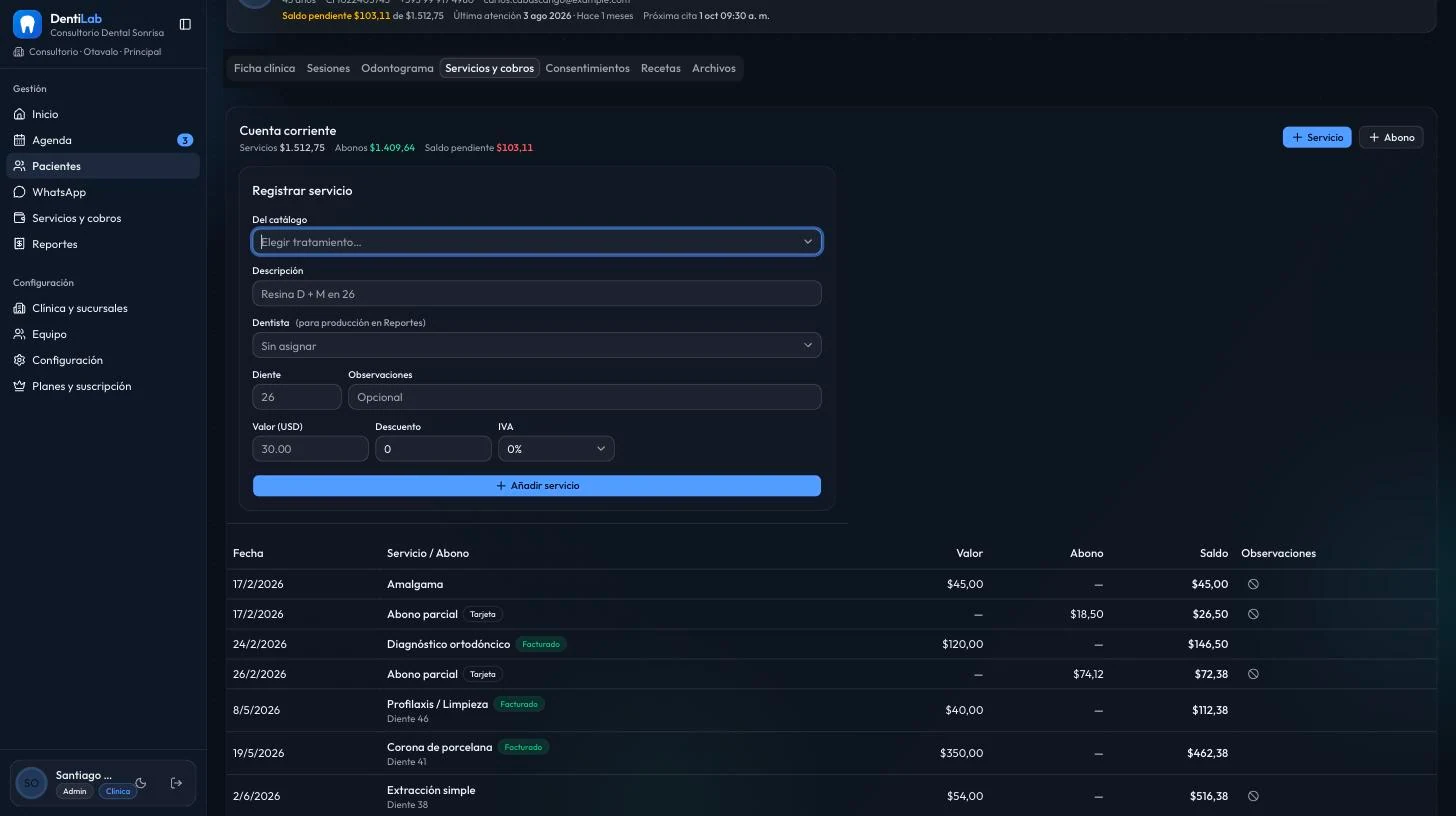
Task: Switch to the Odontograma tab
Action: (397, 68)
